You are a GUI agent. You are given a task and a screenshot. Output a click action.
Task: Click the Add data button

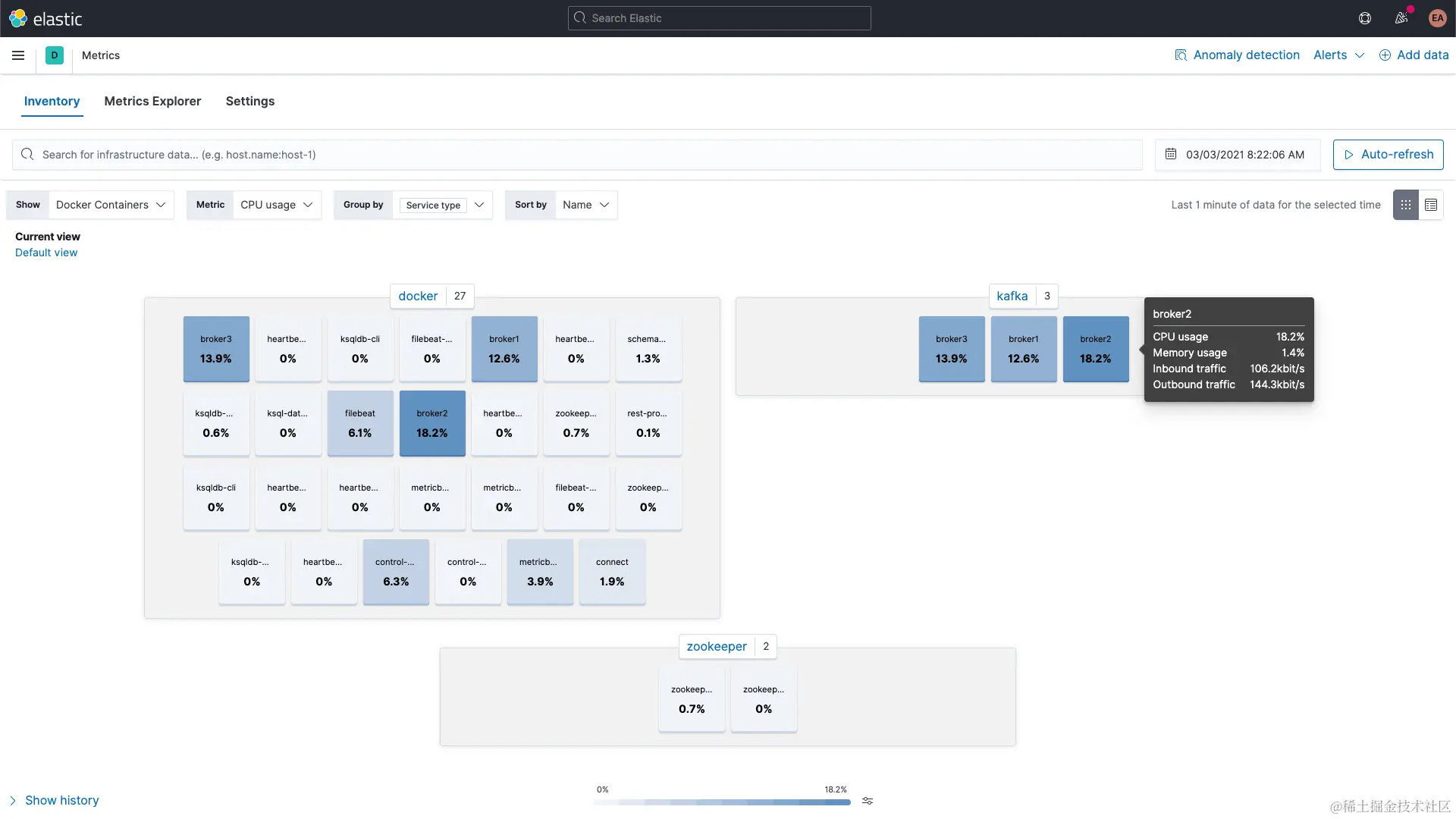1414,55
